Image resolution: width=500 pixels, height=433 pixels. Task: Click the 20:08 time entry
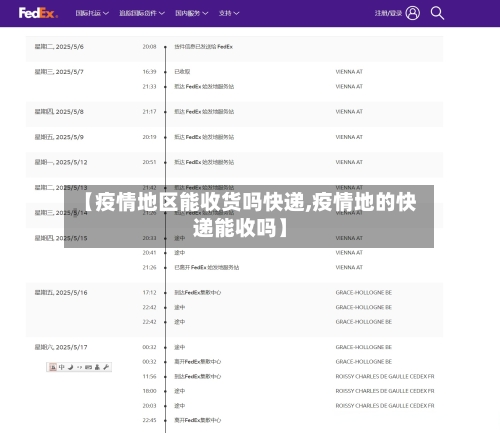point(149,47)
